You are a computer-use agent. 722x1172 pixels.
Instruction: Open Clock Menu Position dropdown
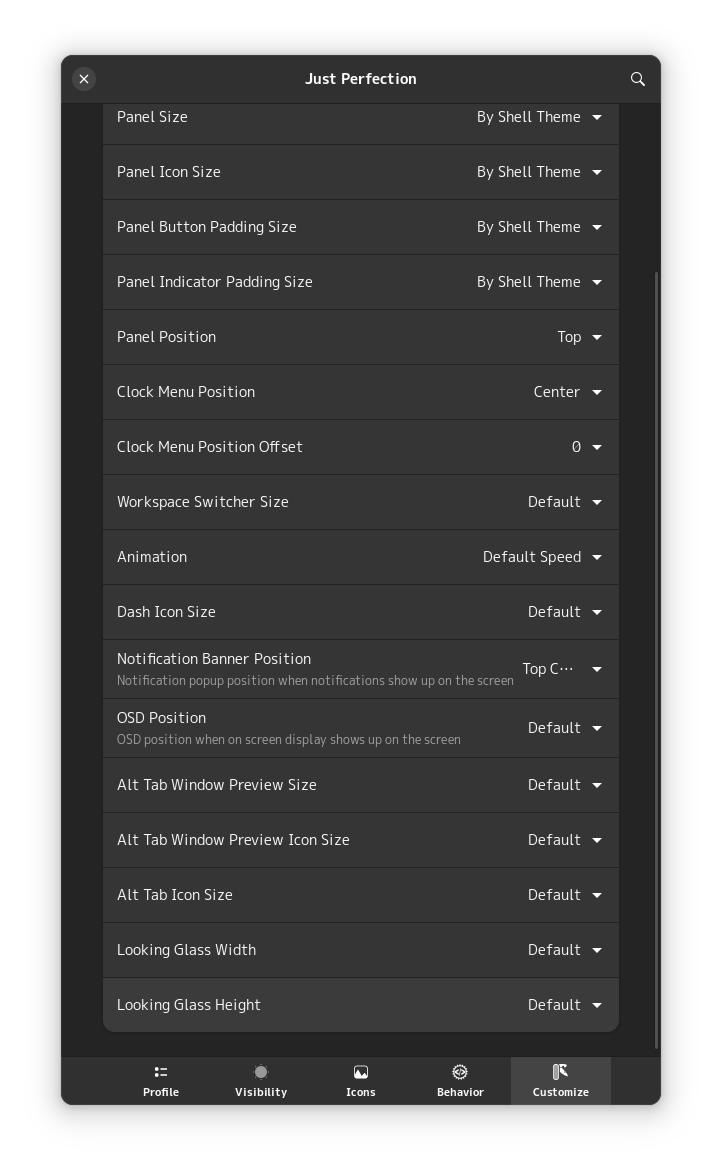click(567, 392)
